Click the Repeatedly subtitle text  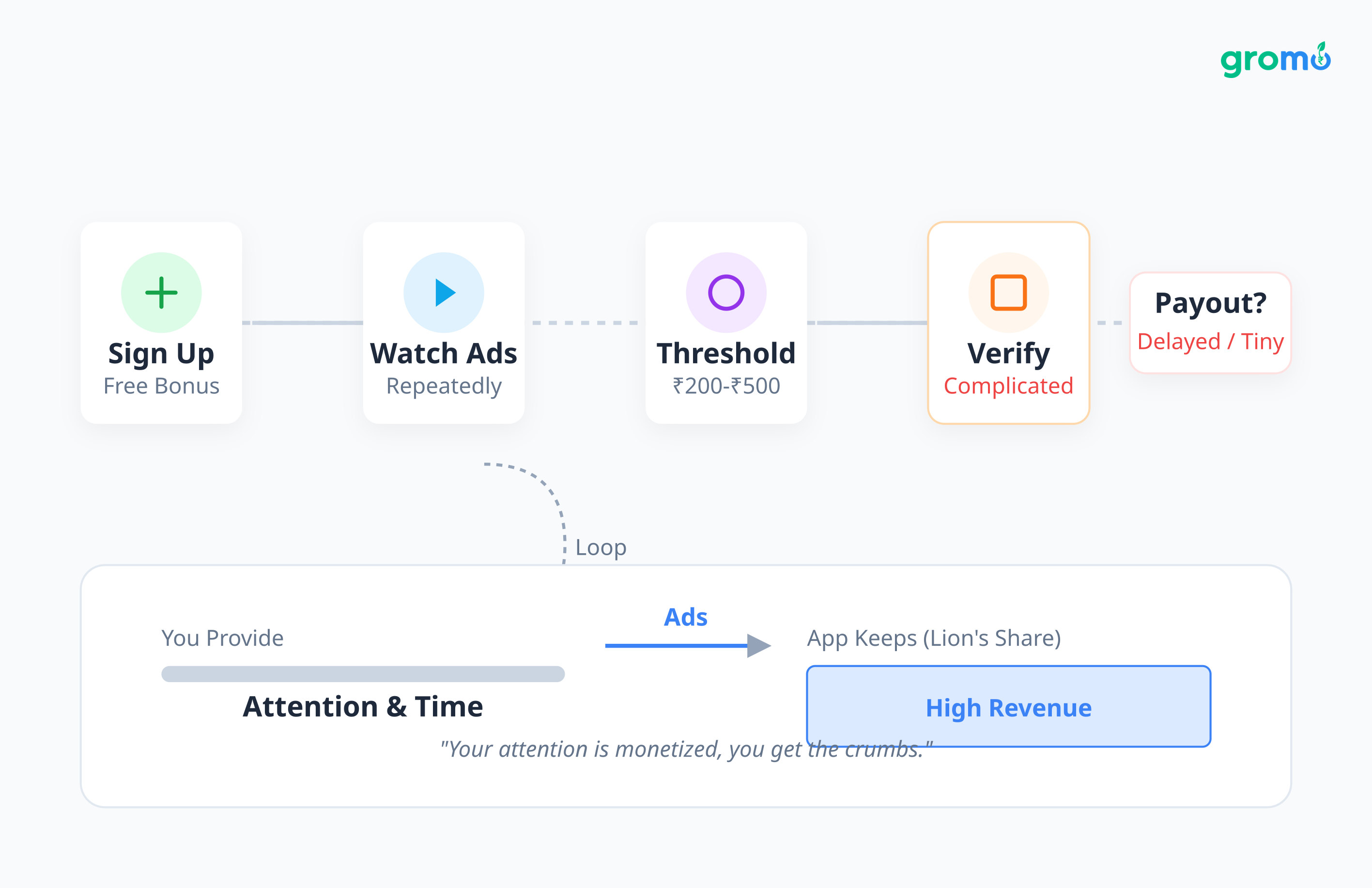click(443, 386)
